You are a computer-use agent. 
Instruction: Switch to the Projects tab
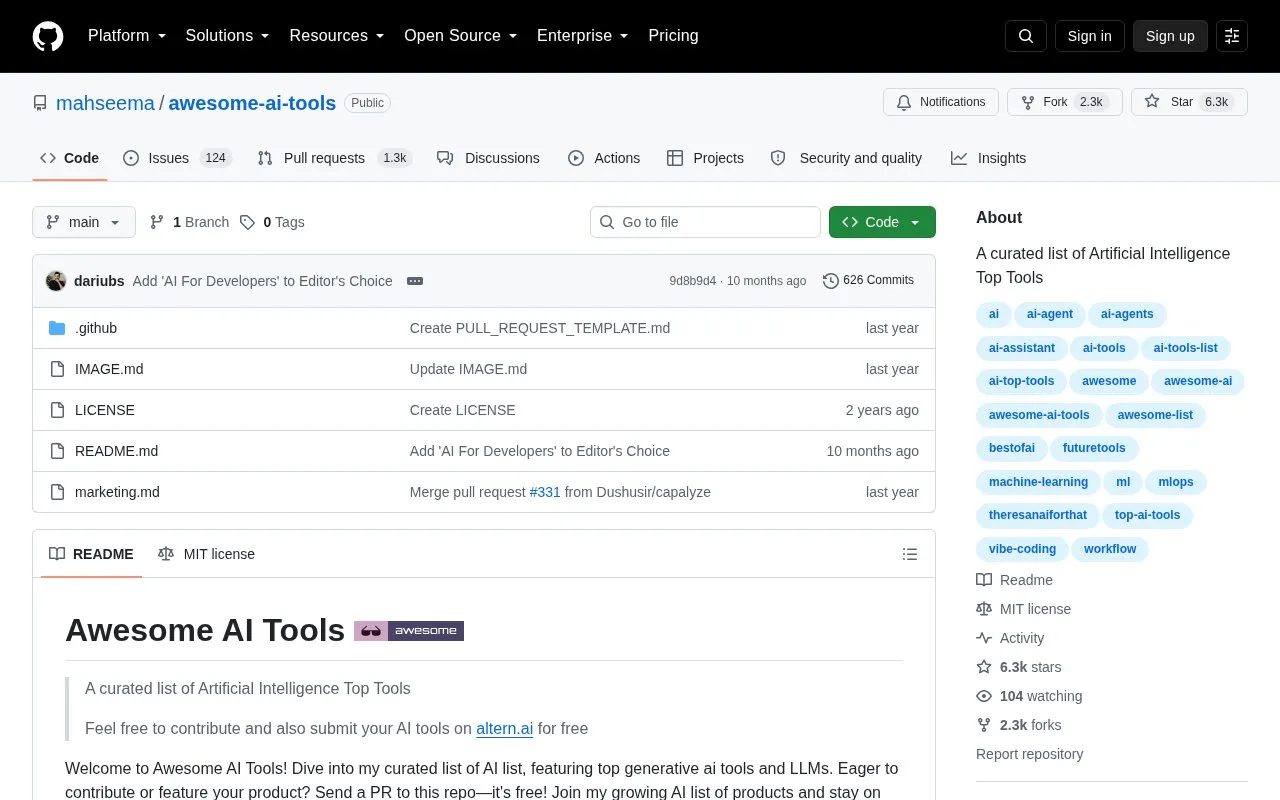pos(706,158)
